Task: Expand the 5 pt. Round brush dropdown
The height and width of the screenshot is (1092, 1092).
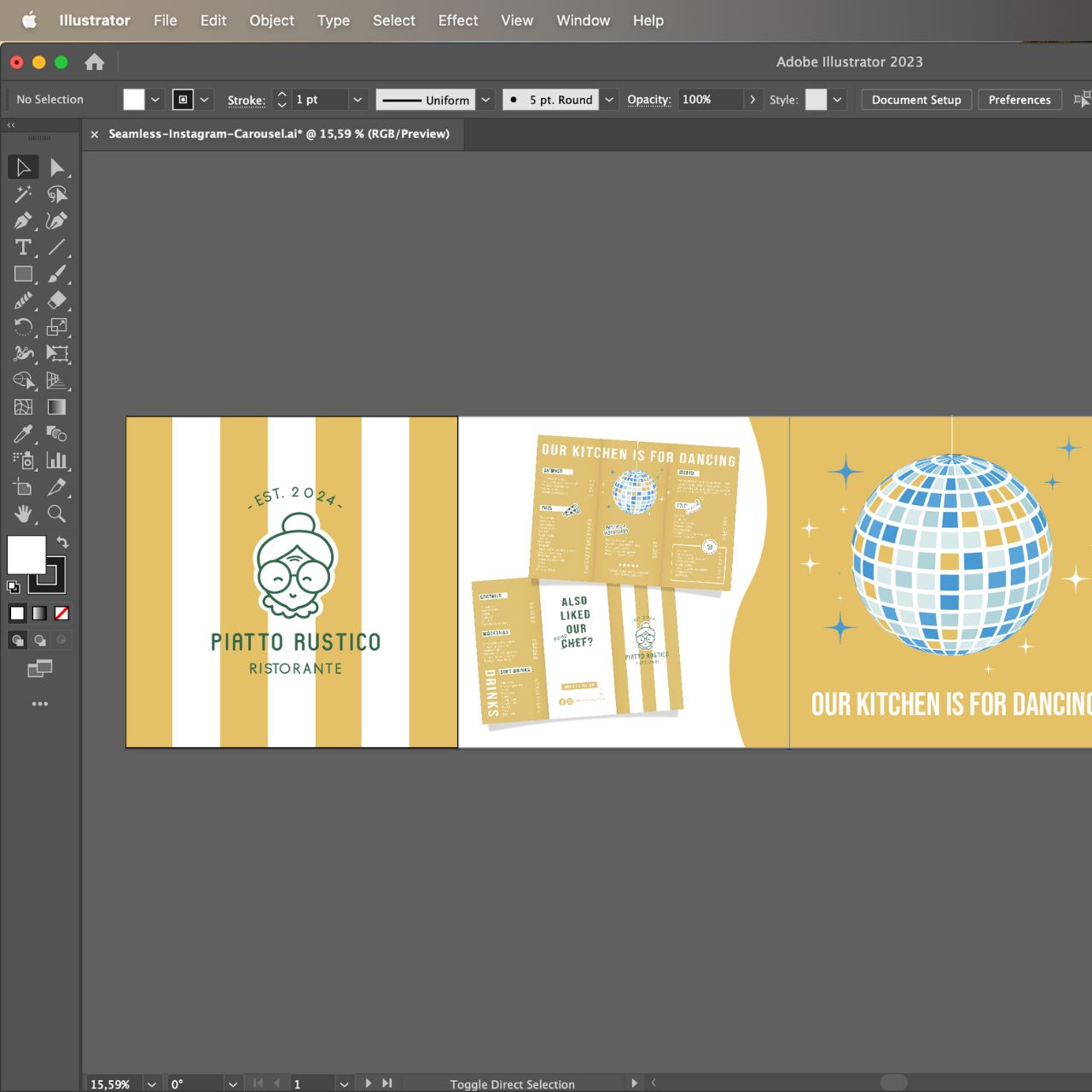Action: [x=609, y=100]
